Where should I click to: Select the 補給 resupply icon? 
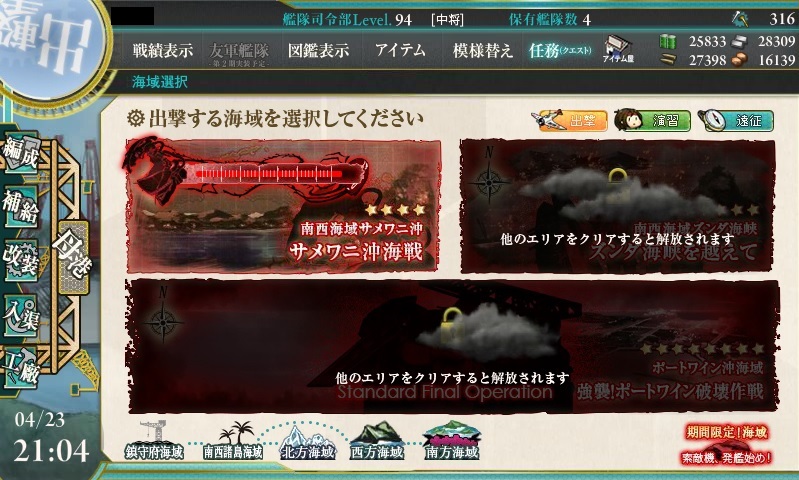20,206
